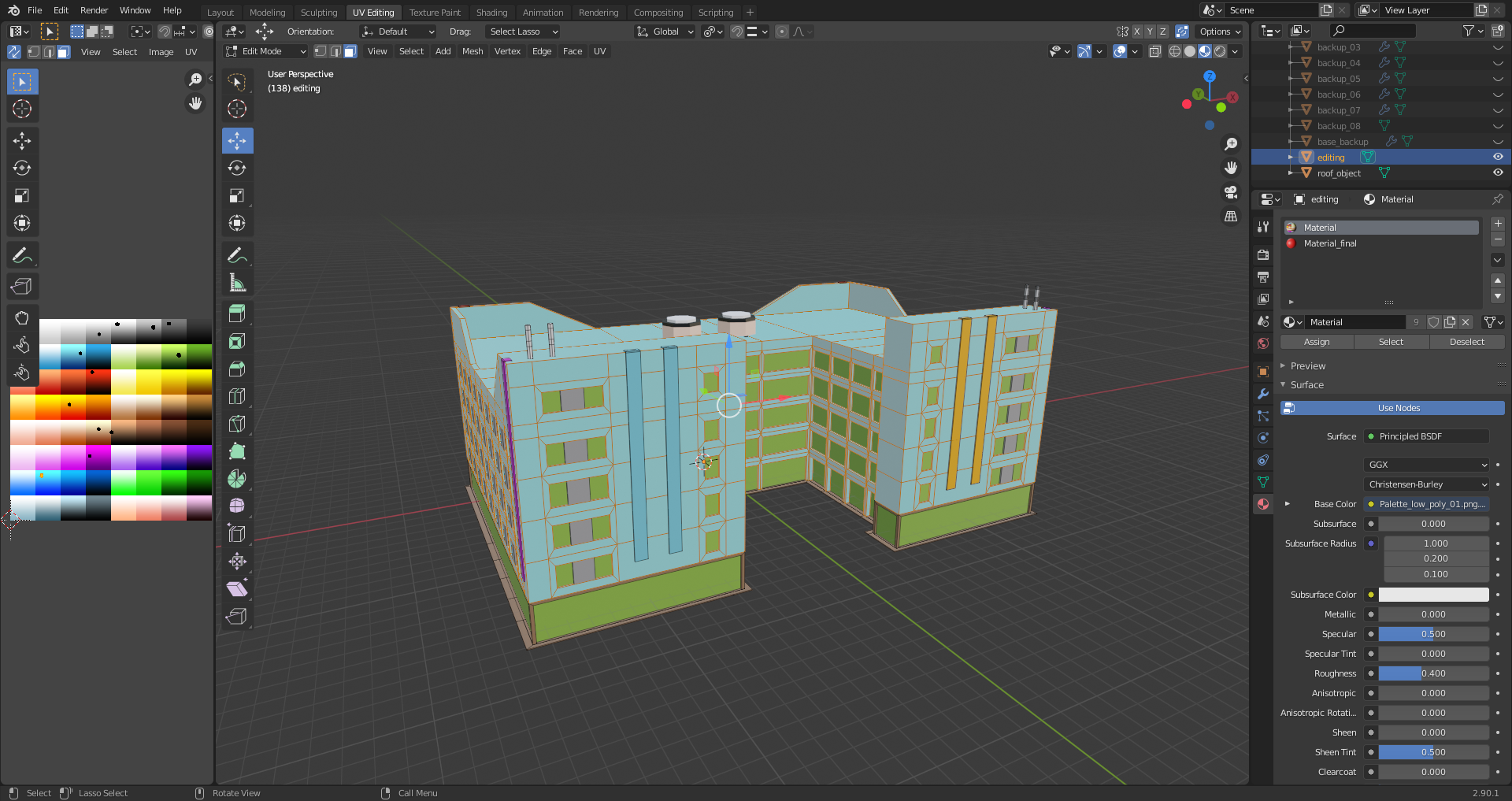Viewport: 1512px width, 801px height.
Task: Select the Material_final slot
Action: [1380, 243]
